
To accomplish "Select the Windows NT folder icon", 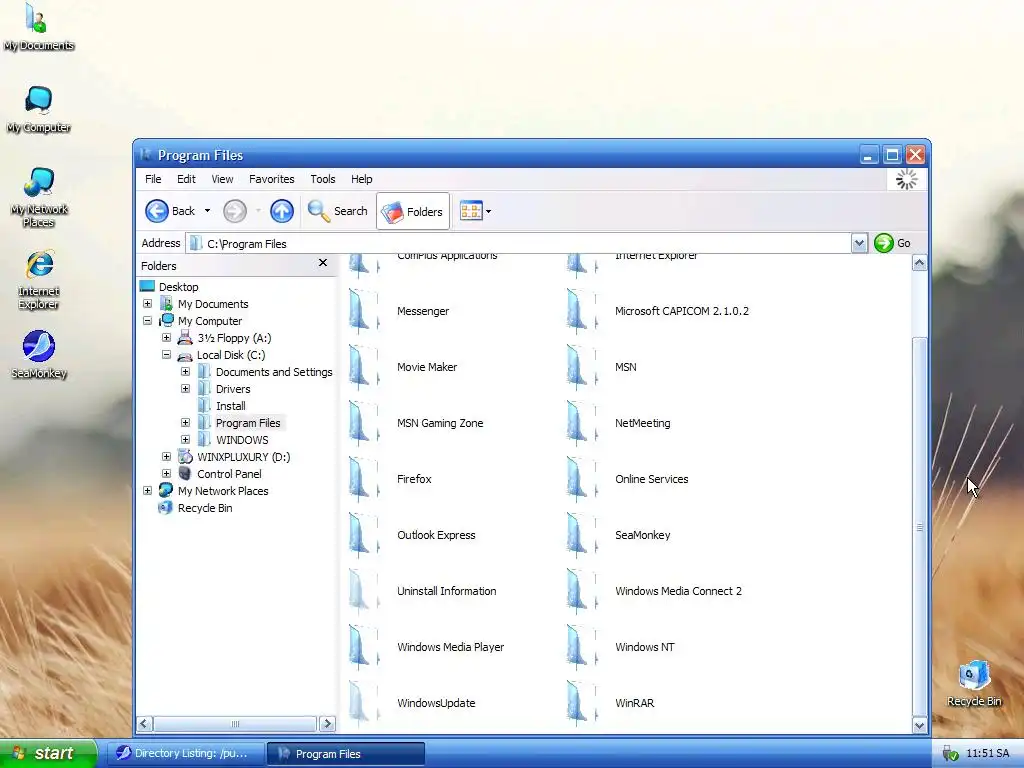I will pyautogui.click(x=582, y=647).
